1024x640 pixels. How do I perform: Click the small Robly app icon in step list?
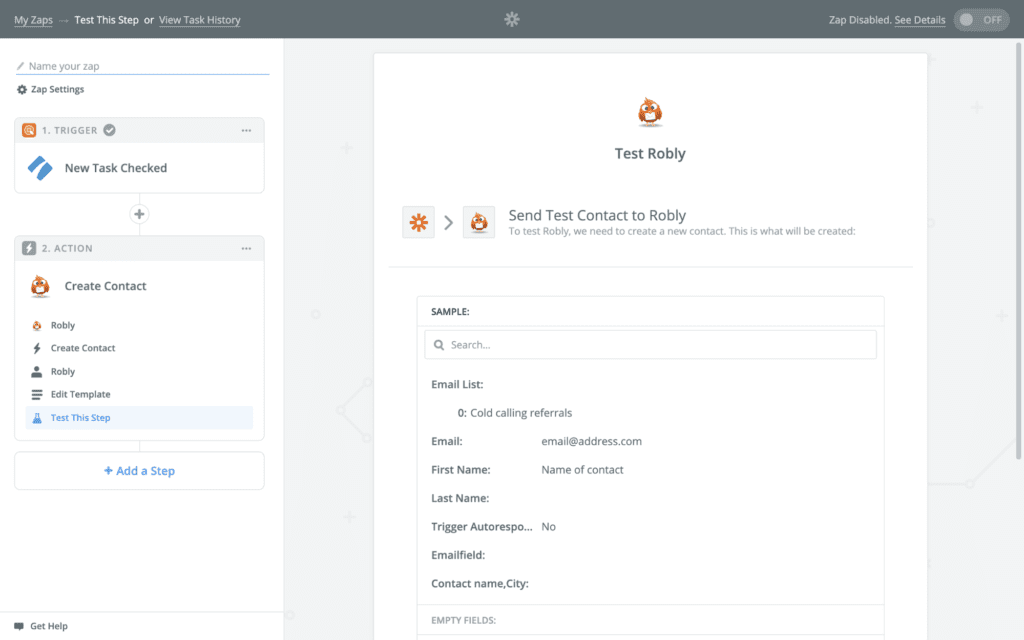click(x=37, y=325)
